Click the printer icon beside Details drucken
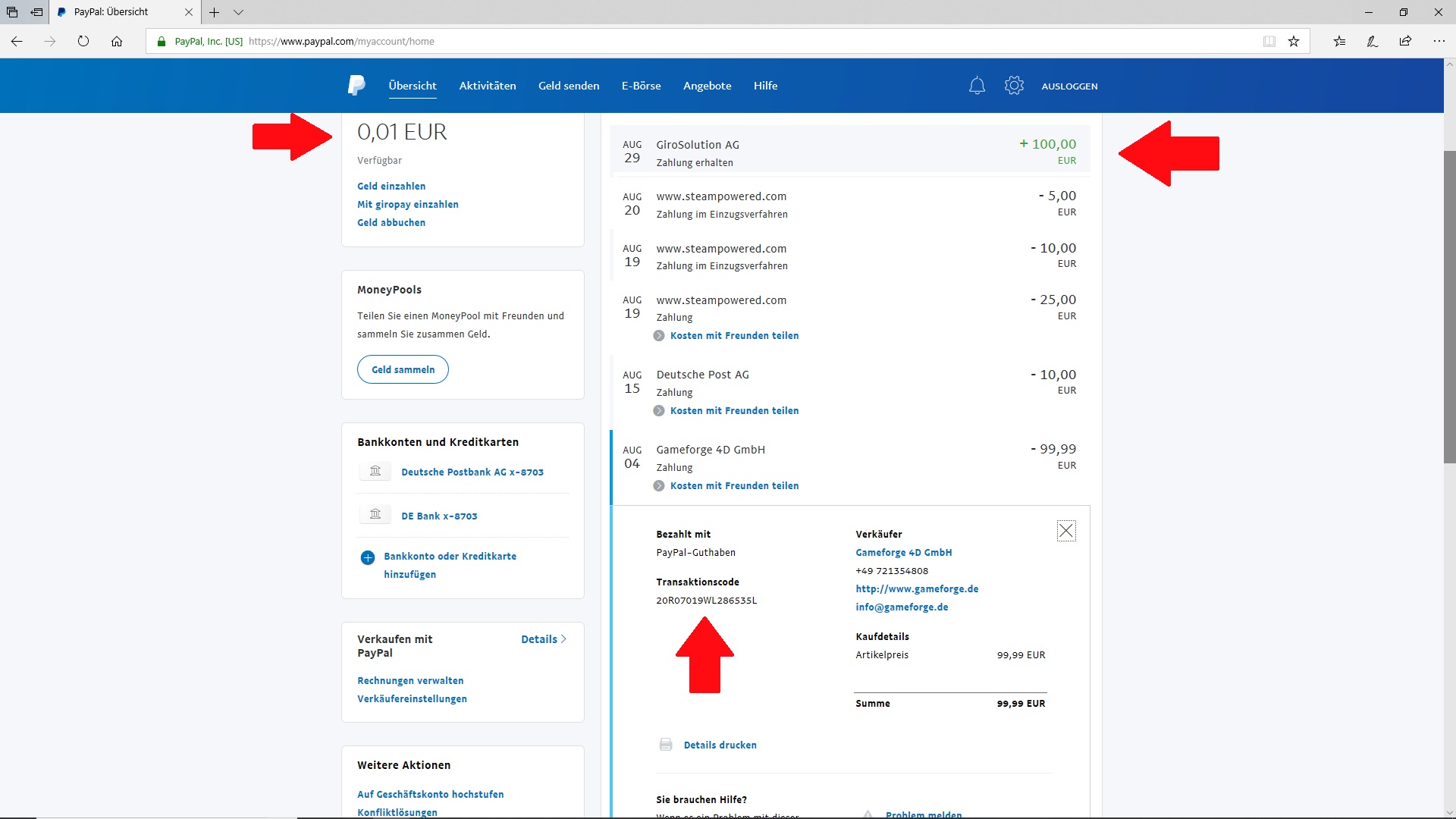 coord(666,745)
